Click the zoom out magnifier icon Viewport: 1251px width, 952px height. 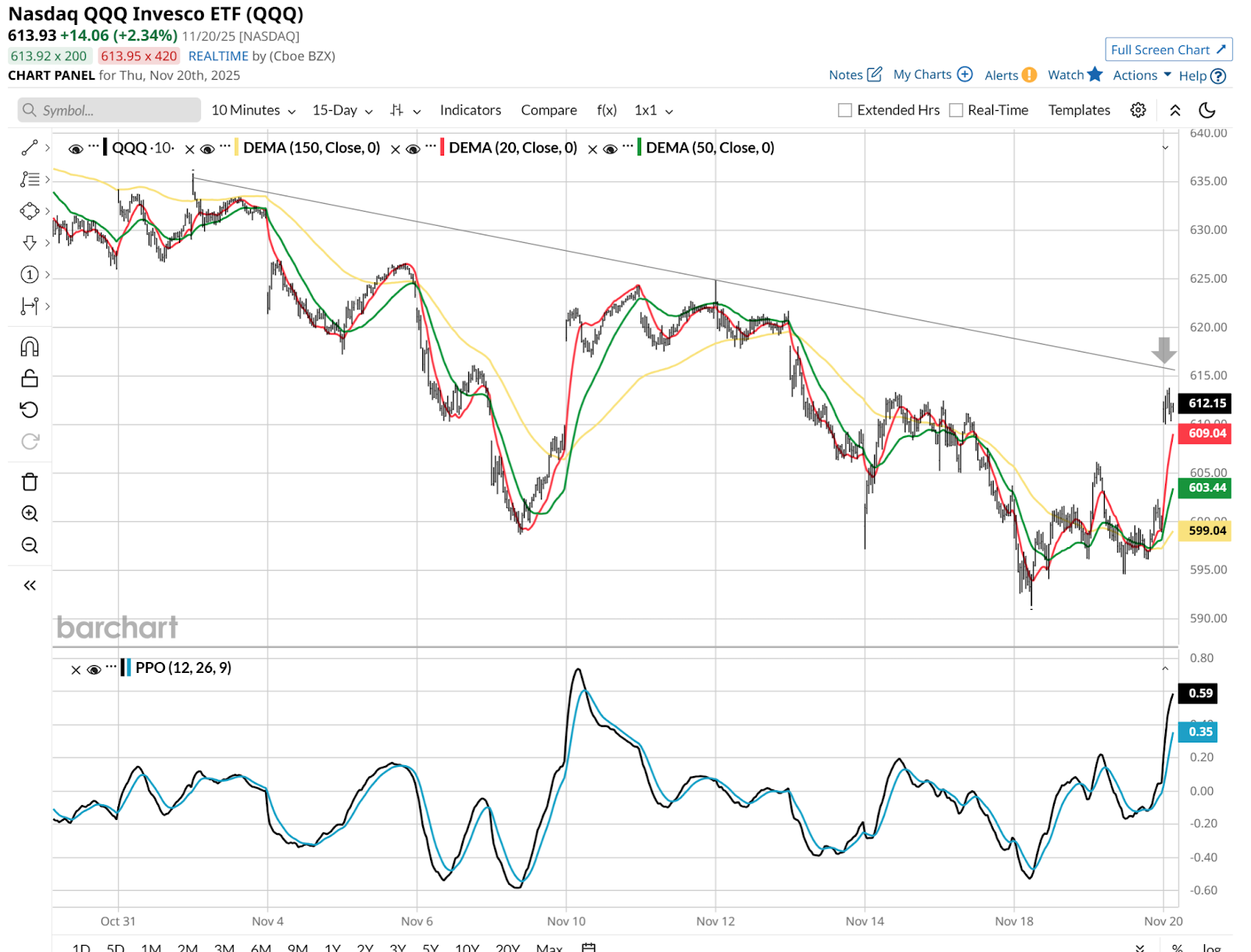click(x=30, y=545)
